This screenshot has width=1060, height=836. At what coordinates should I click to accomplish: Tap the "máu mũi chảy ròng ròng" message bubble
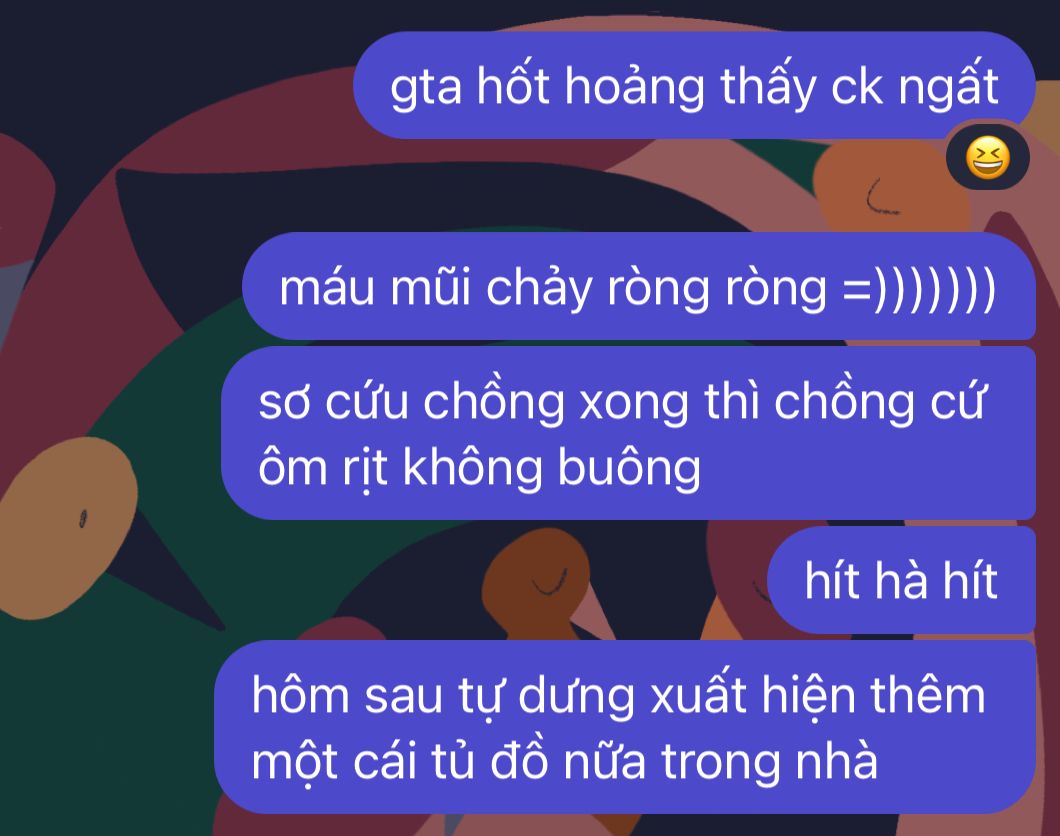pyautogui.click(x=639, y=286)
